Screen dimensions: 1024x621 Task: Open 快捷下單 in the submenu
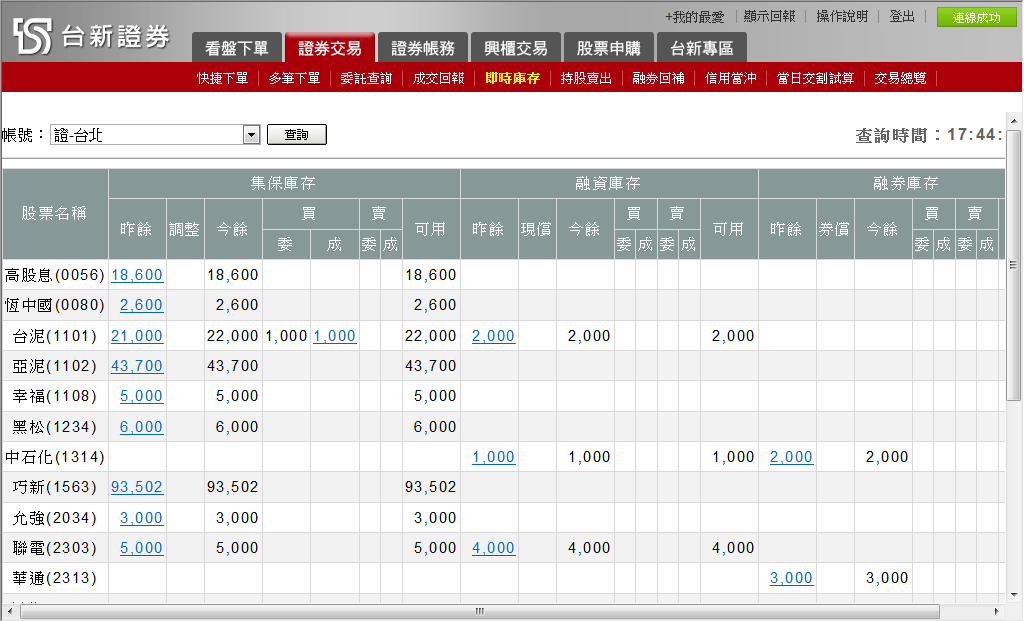click(x=222, y=78)
